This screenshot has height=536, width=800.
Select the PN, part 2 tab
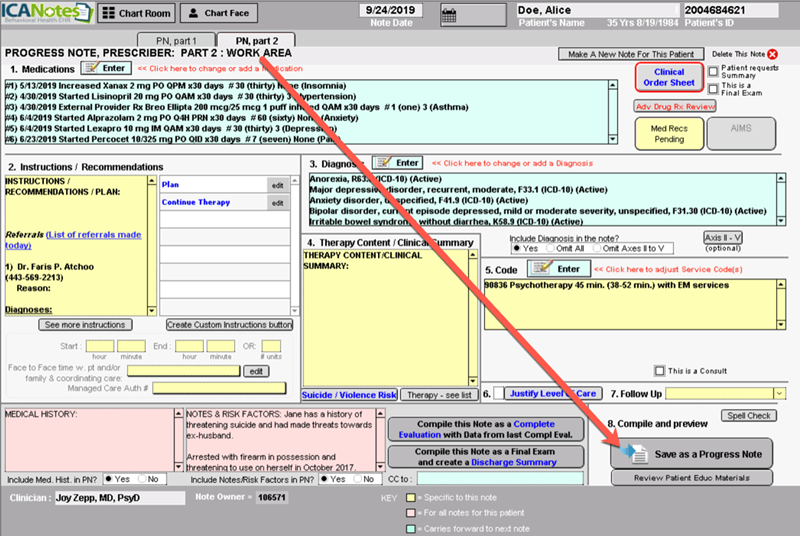(256, 39)
